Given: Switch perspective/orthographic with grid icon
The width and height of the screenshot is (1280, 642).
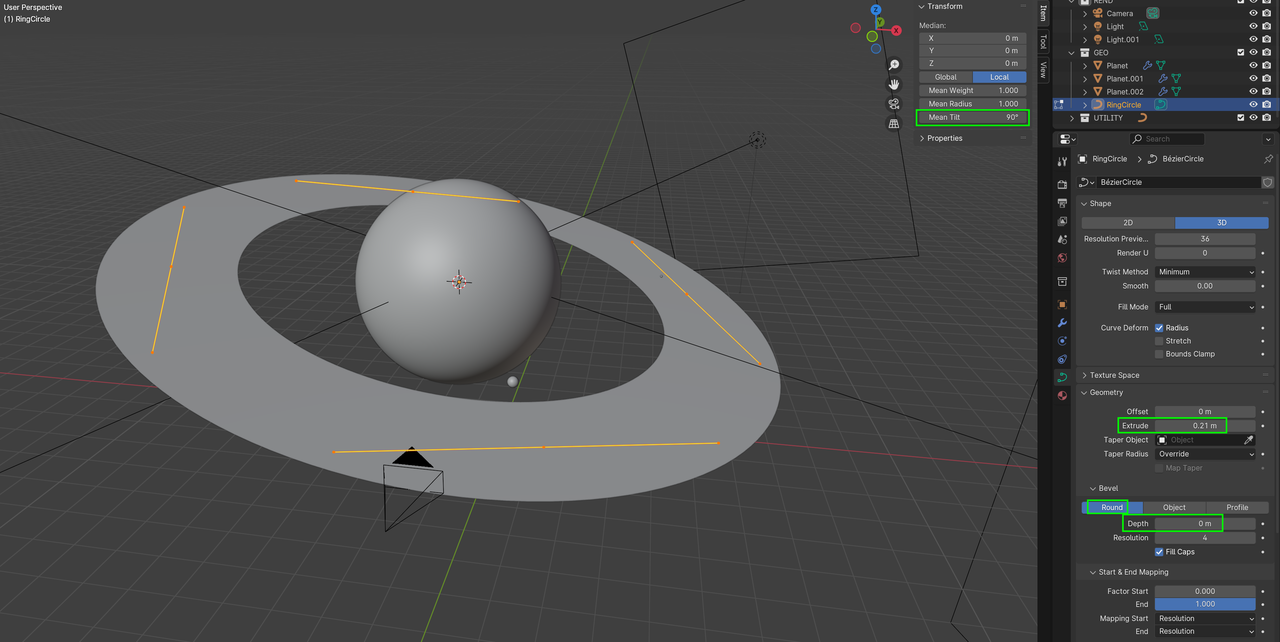Looking at the screenshot, I should [894, 124].
